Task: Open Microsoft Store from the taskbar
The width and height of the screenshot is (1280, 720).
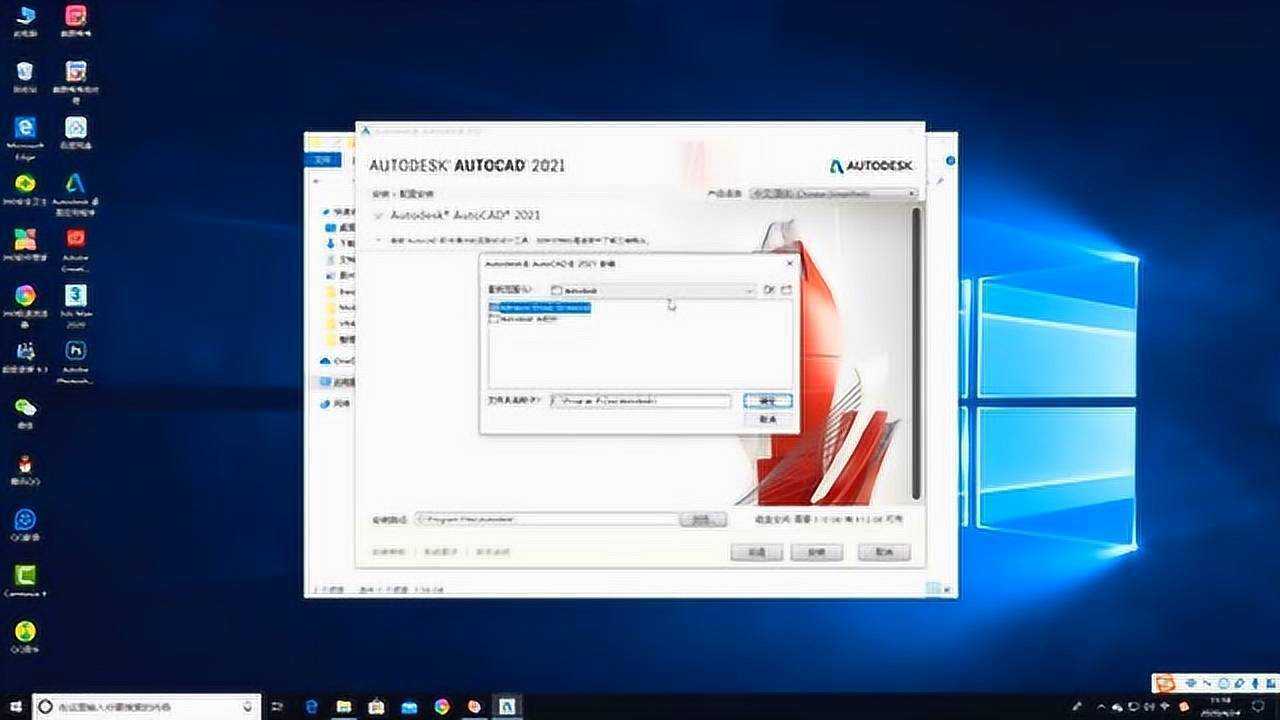Action: tap(376, 706)
